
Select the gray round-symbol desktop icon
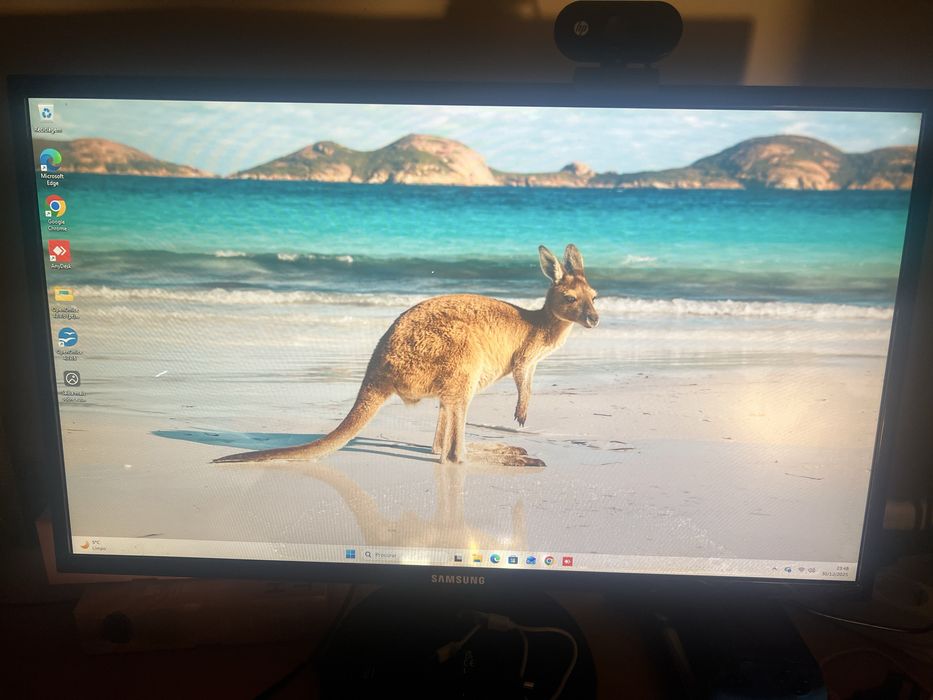[x=72, y=386]
